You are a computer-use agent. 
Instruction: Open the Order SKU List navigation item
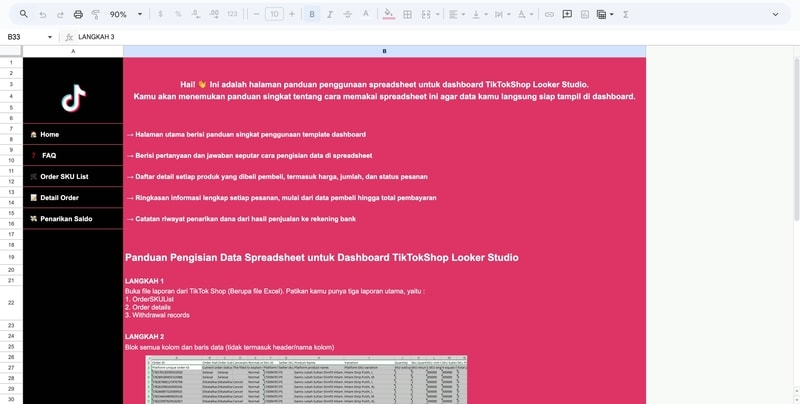pyautogui.click(x=64, y=176)
